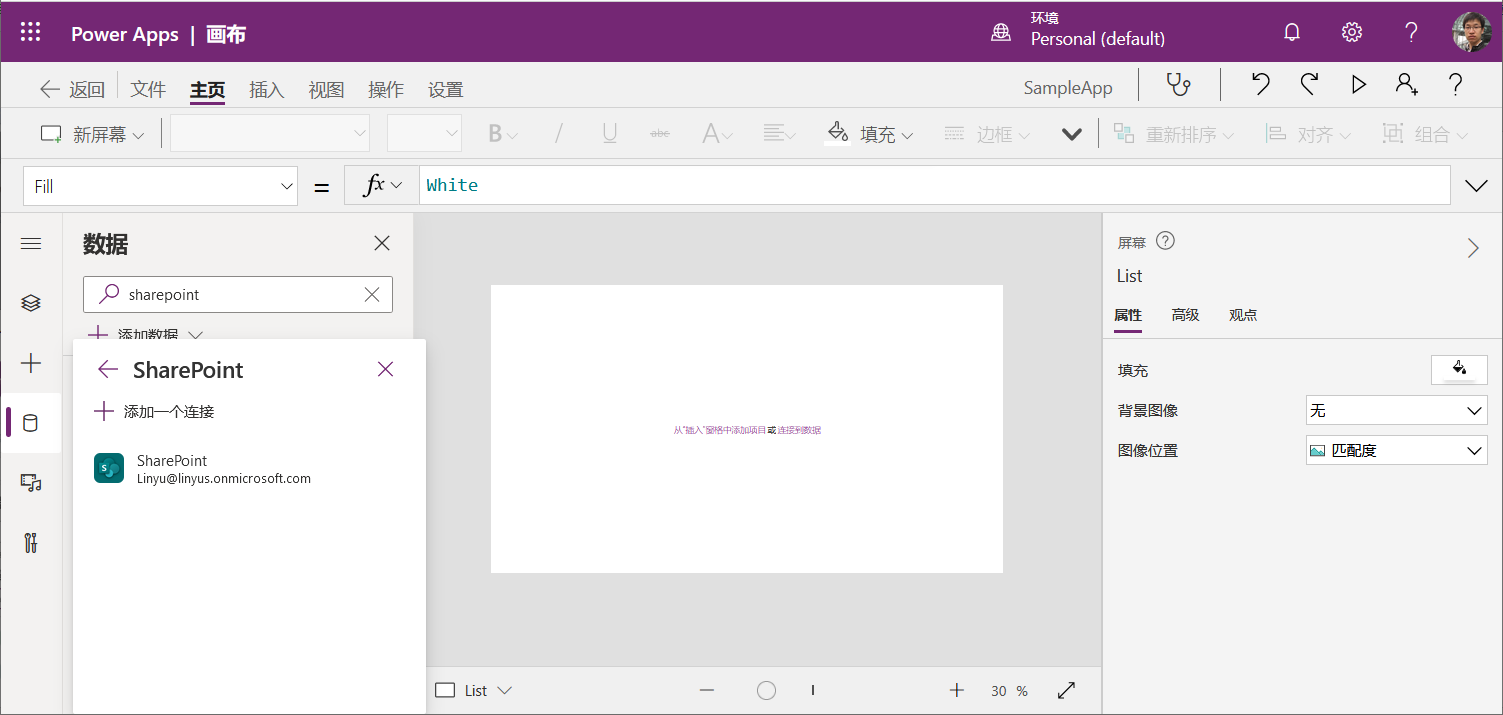Open the Fill property selector dropdown

coord(160,186)
